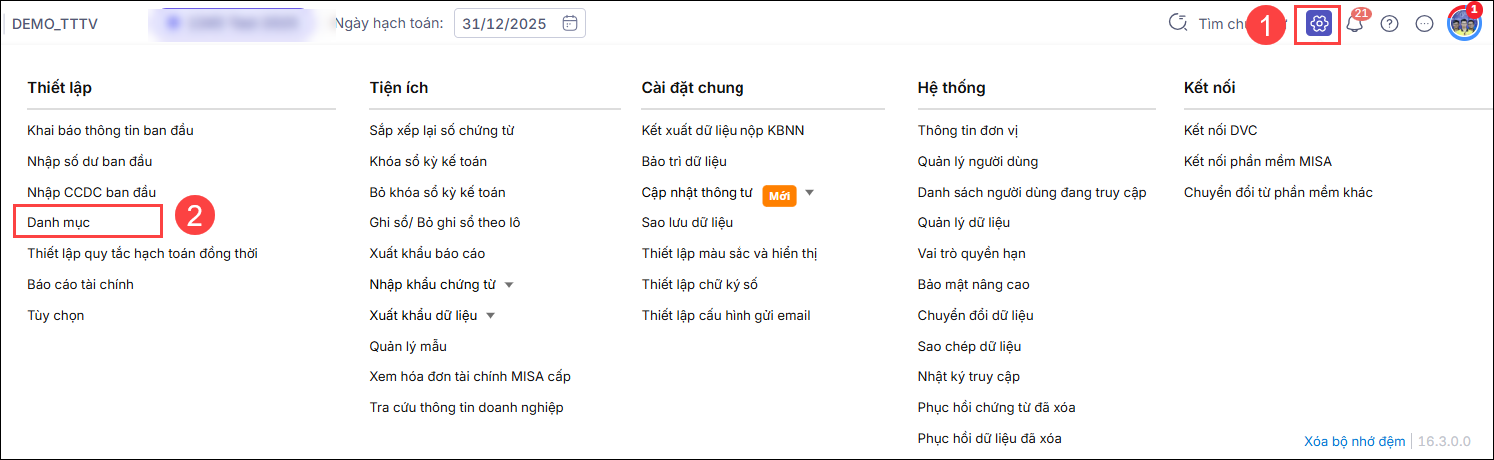Choose Sao lưu dữ liệu
Screen dimensions: 1494x460
click(687, 223)
